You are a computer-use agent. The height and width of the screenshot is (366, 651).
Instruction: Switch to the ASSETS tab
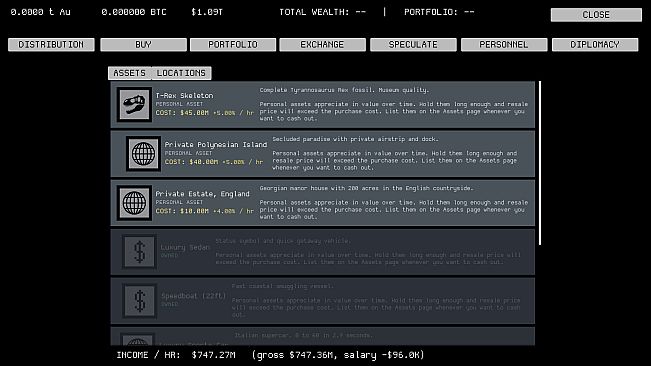click(130, 73)
